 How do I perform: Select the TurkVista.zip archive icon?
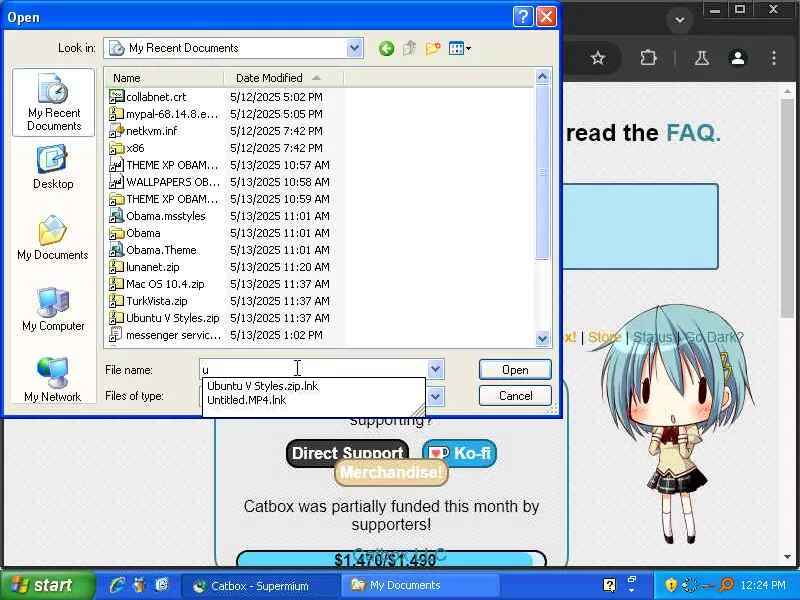[116, 301]
